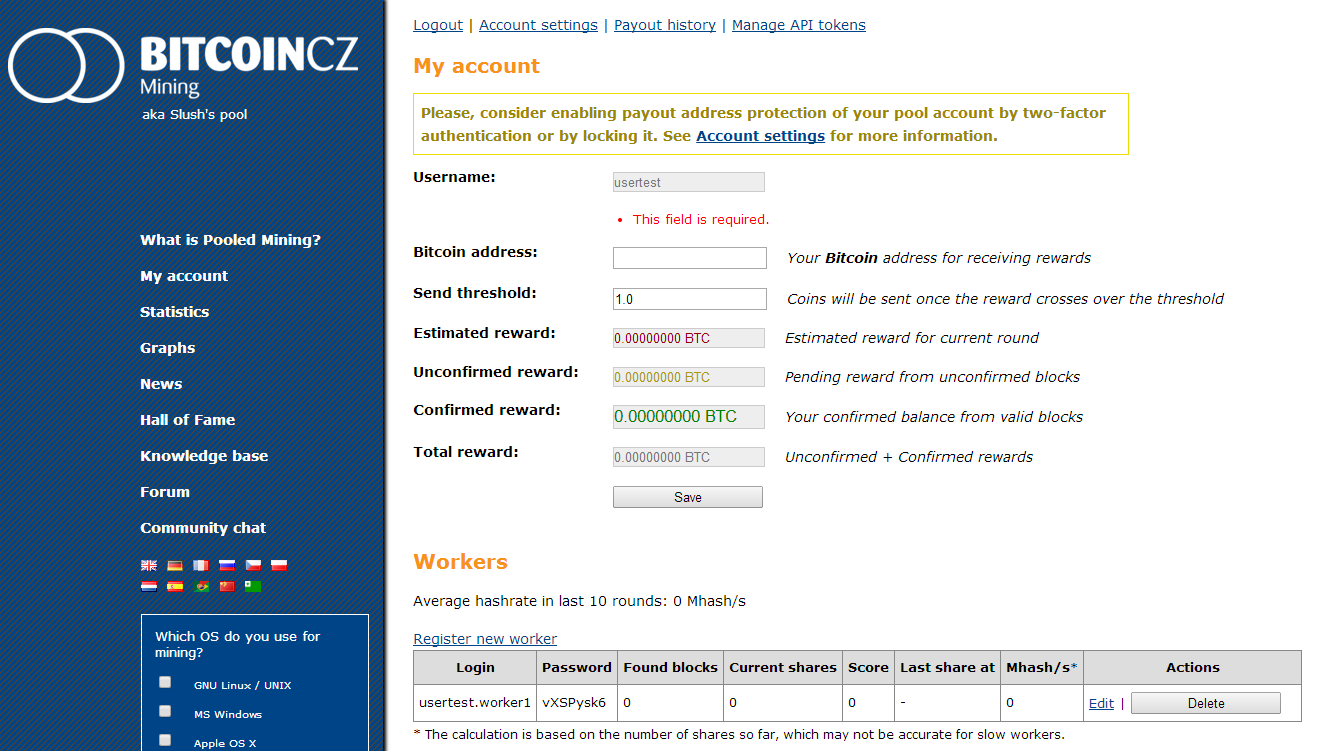
Task: Open What is Pooled Mining? page
Action: (x=230, y=240)
